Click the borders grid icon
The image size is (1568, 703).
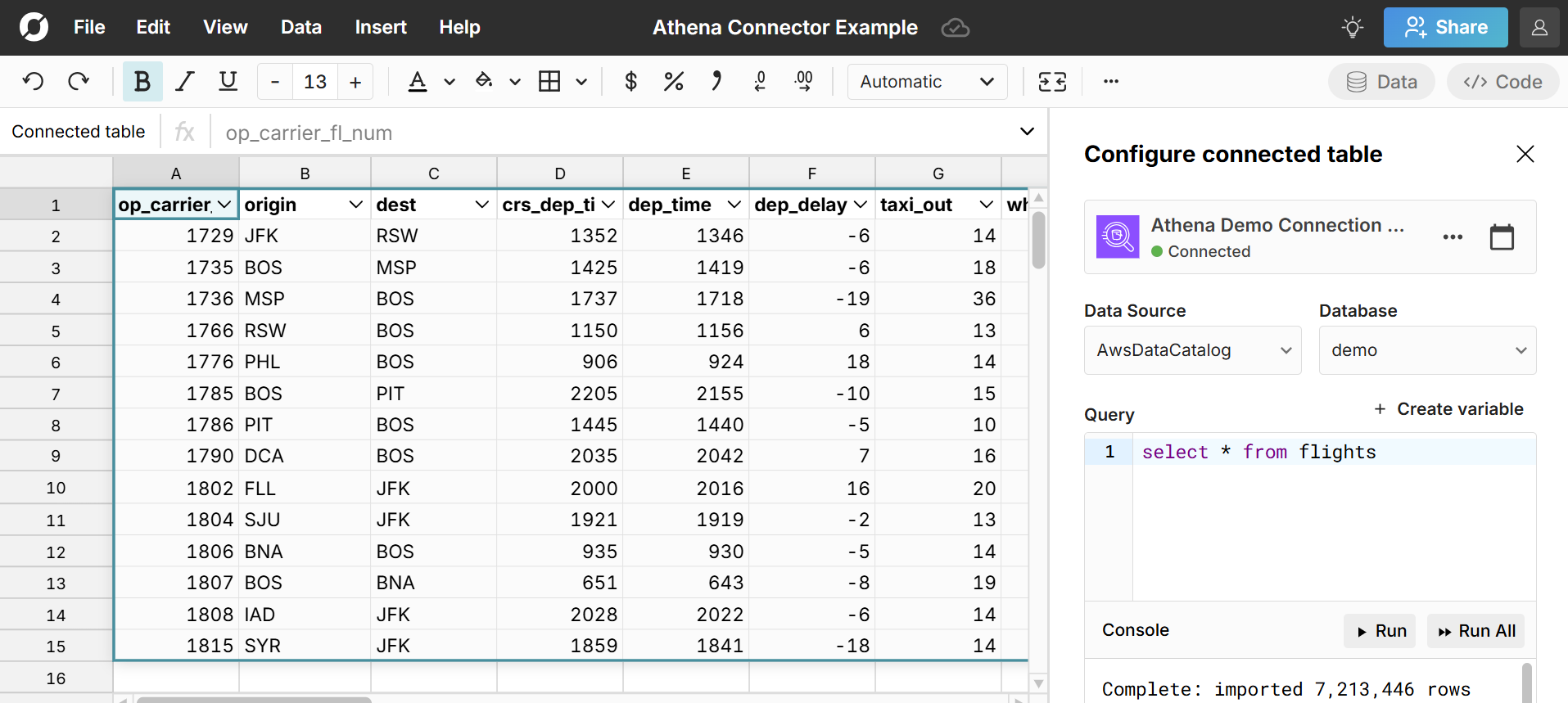(549, 82)
